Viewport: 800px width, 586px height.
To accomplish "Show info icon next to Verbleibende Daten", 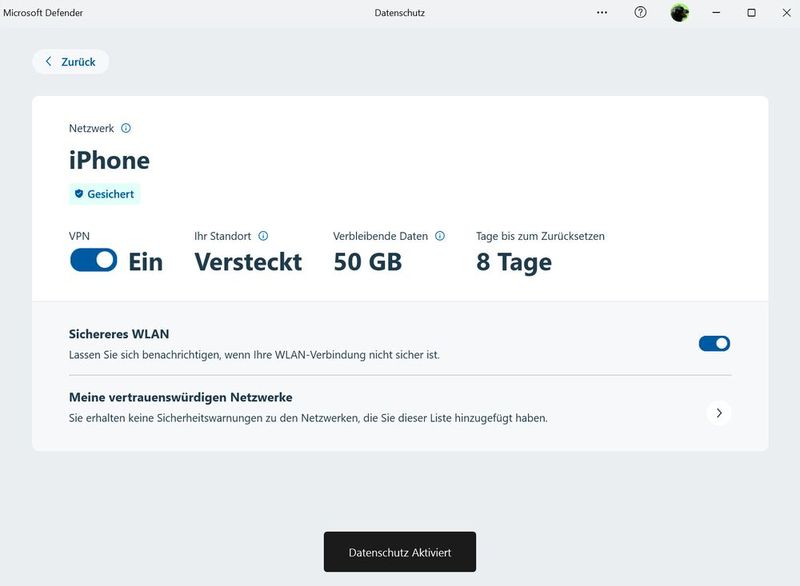I will point(440,236).
